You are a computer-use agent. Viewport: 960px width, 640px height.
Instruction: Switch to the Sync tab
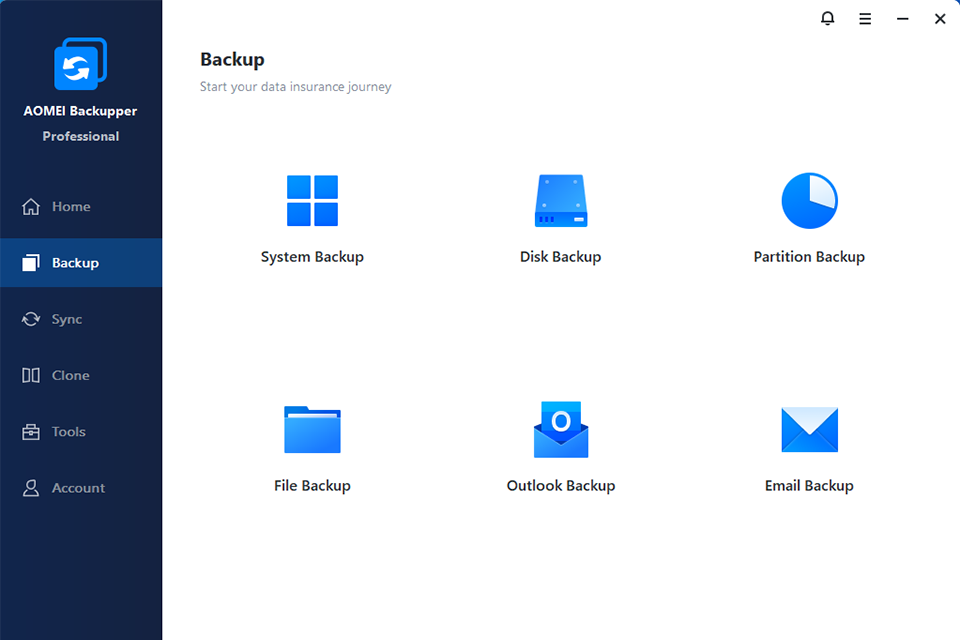81,319
